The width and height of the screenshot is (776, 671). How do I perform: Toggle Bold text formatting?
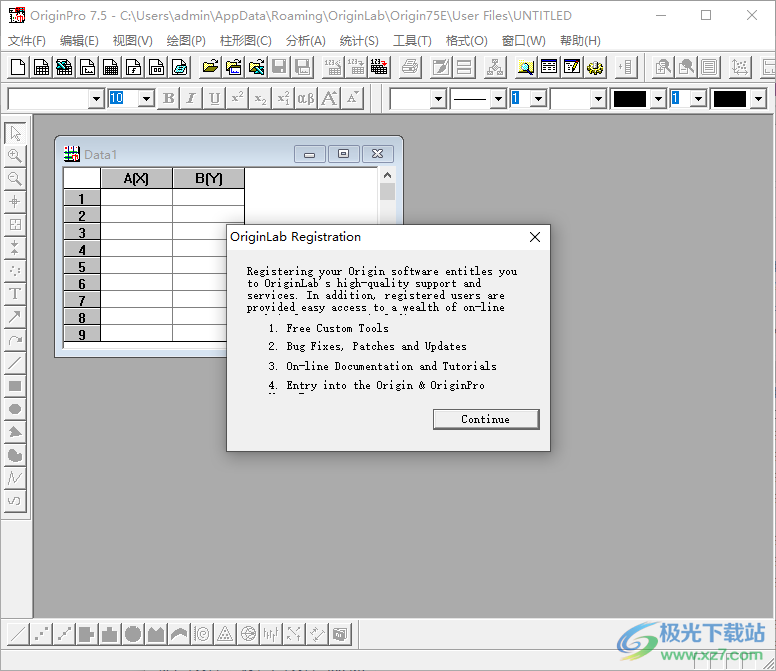click(169, 98)
